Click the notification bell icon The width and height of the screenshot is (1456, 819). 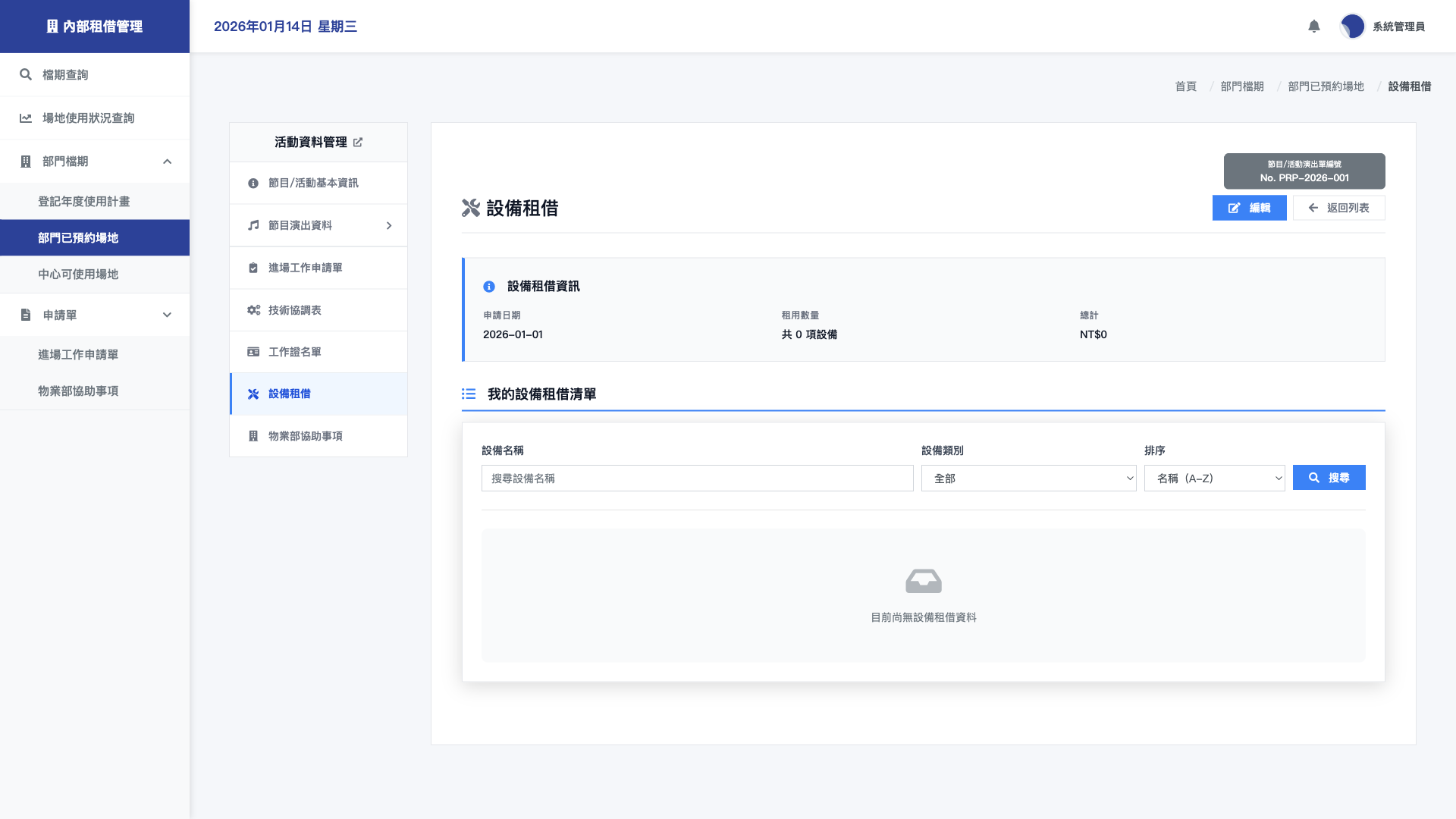1314,27
